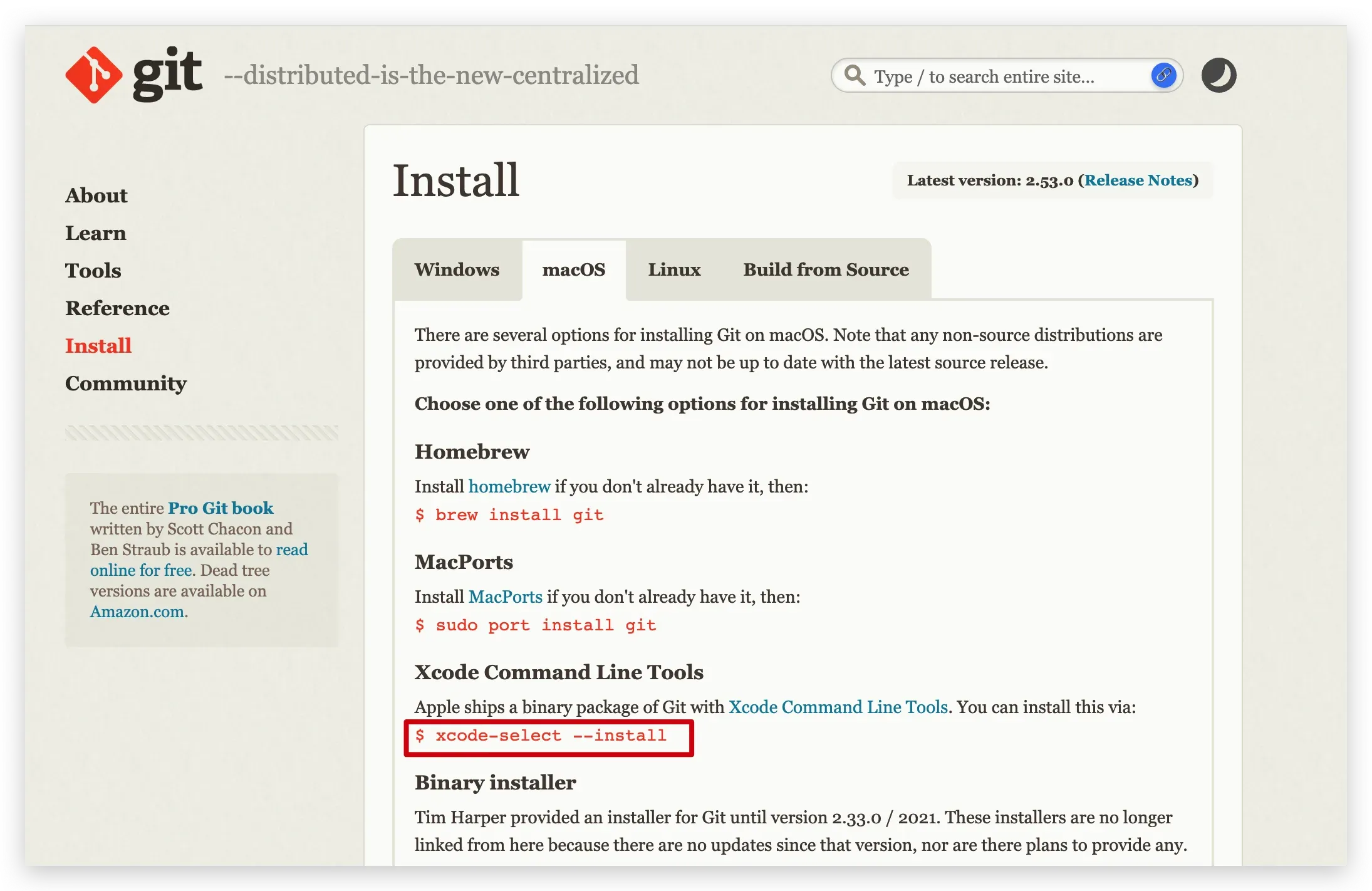The image size is (1372, 891).
Task: Click the Latest version: 2.53.0 text
Action: point(990,180)
